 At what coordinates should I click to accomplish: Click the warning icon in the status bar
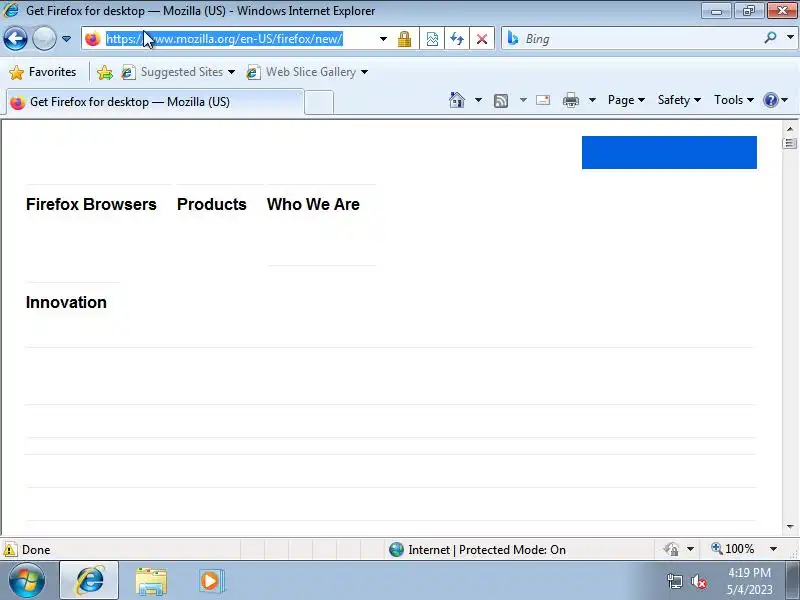pyautogui.click(x=10, y=549)
